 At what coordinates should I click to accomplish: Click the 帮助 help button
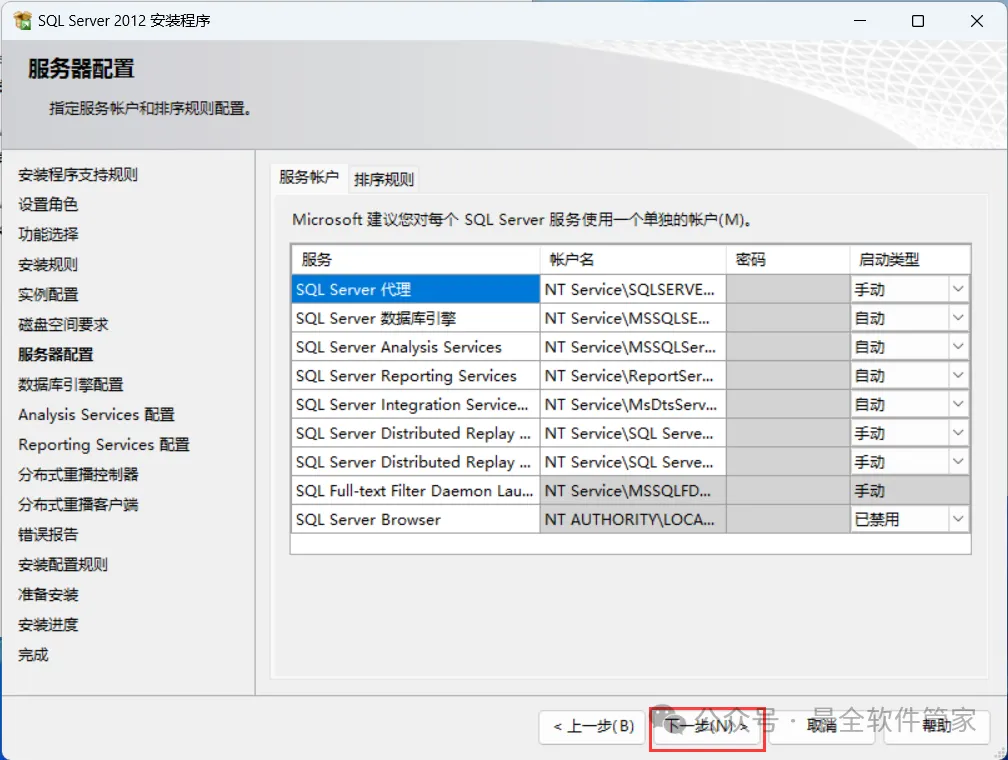[x=937, y=727]
